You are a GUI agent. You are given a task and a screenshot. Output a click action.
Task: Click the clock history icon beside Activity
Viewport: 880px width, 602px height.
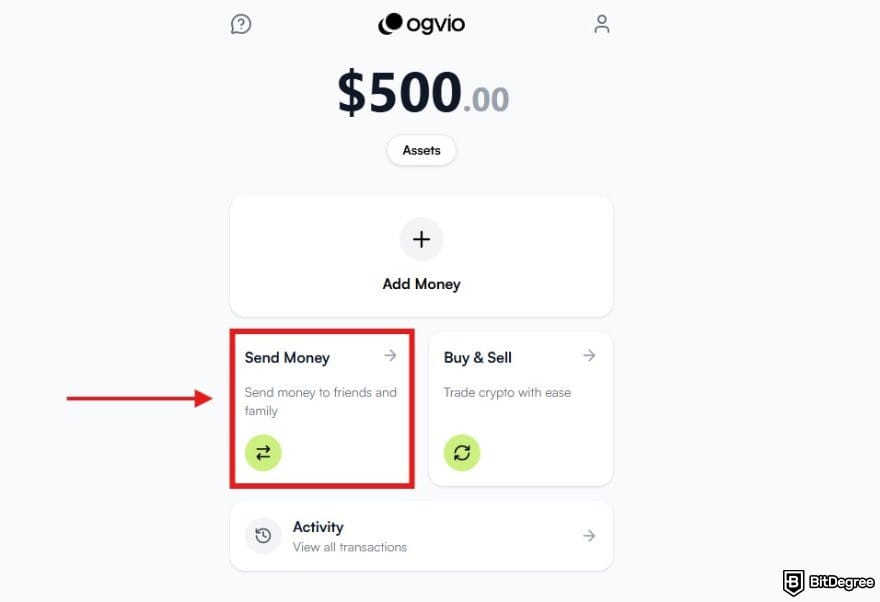tap(262, 535)
